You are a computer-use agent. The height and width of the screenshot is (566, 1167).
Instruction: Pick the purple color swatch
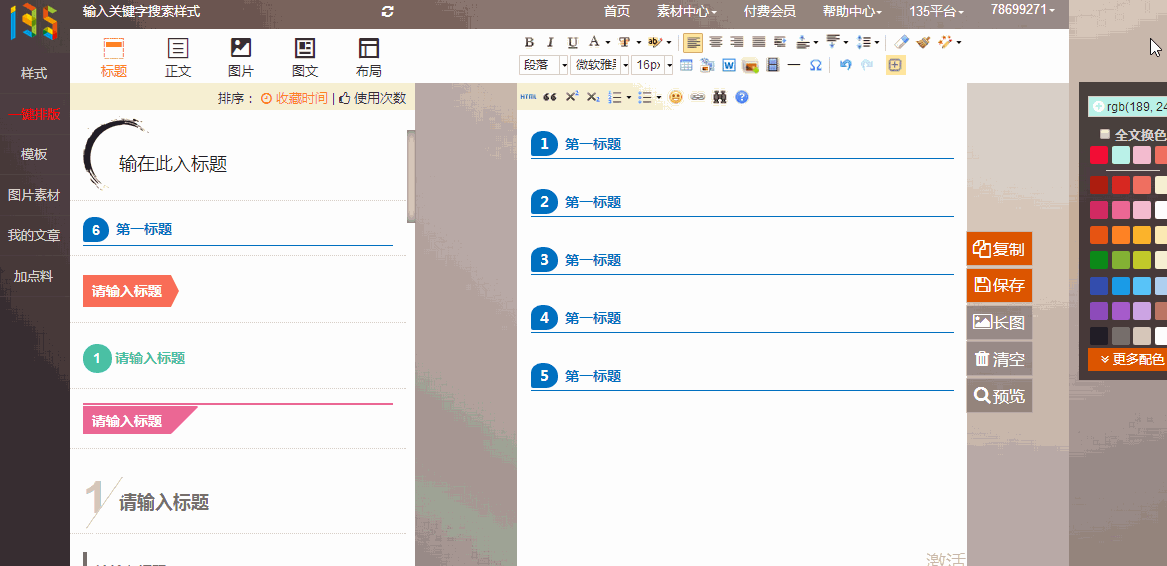(1099, 311)
